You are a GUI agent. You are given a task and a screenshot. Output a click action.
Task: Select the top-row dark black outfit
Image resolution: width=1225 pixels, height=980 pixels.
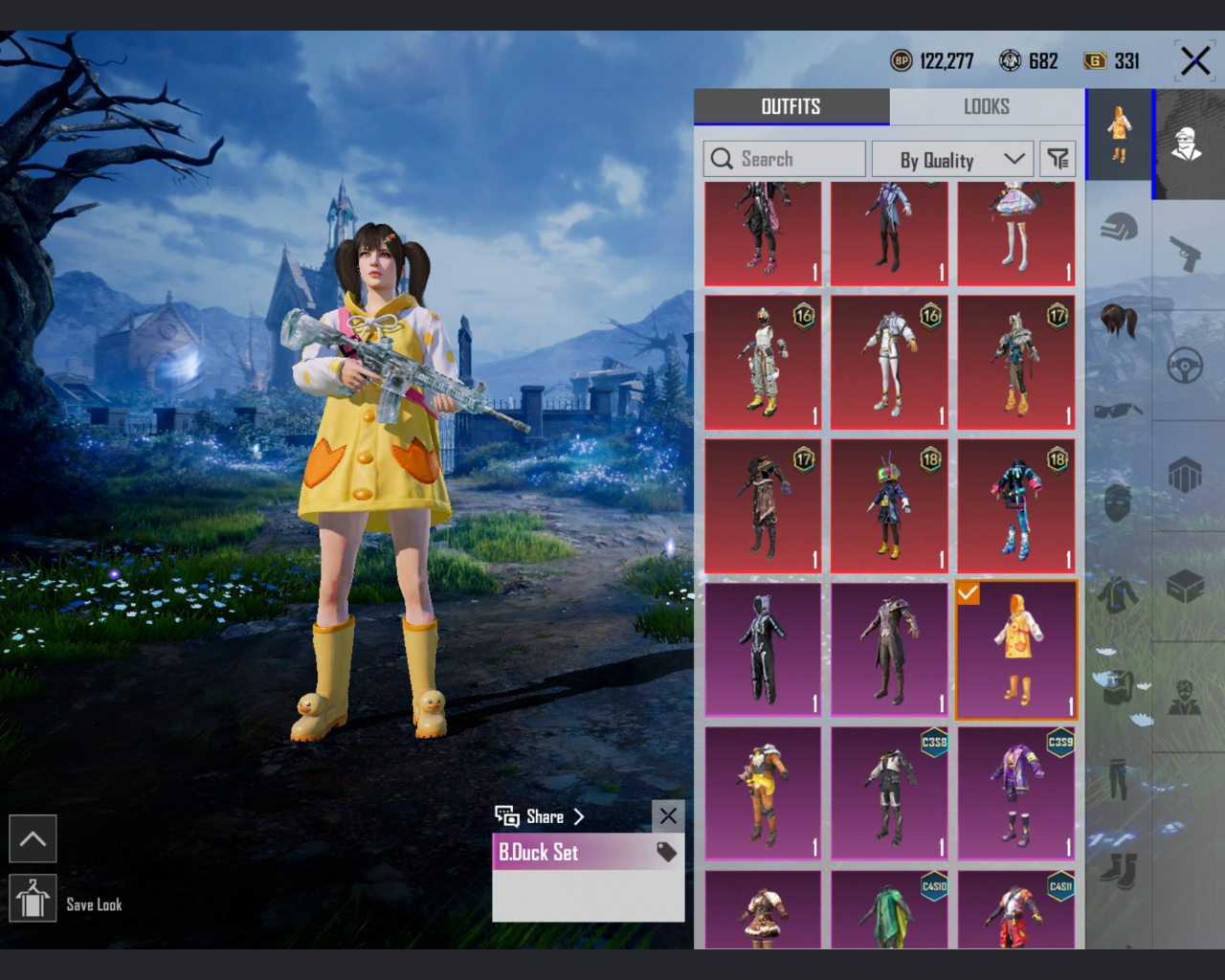763,234
